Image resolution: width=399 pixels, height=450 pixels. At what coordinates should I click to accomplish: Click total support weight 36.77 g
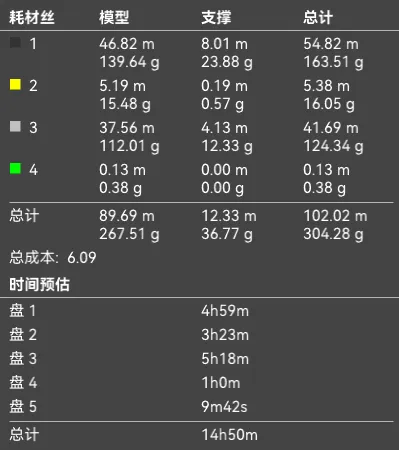pyautogui.click(x=227, y=234)
